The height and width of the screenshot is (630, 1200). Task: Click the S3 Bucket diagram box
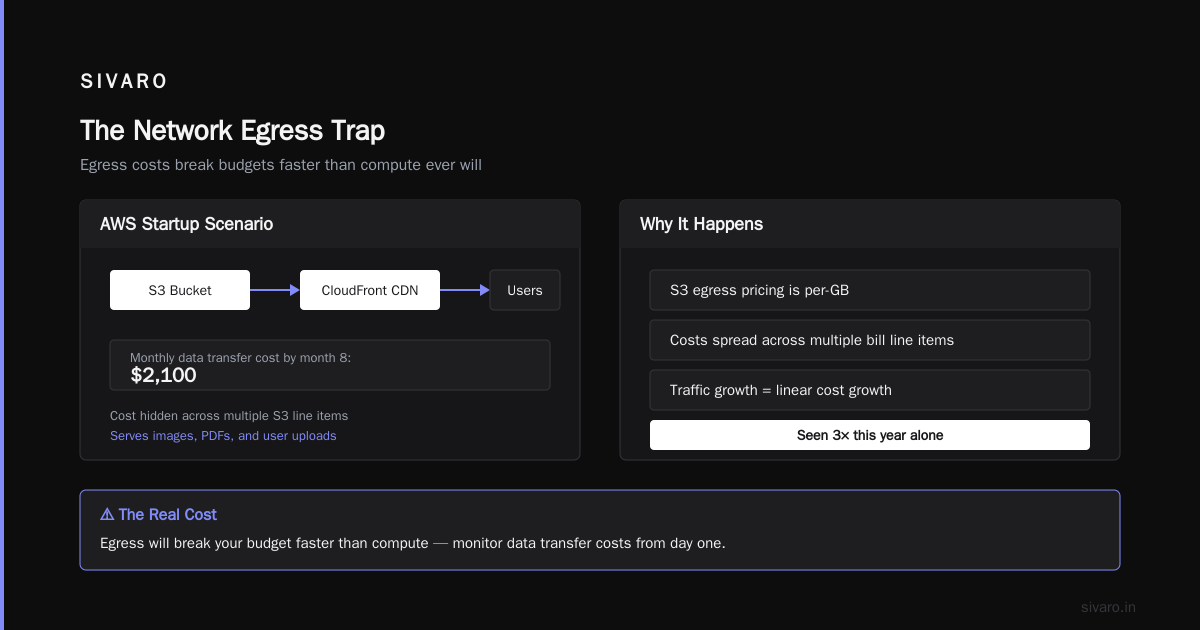tap(180, 290)
